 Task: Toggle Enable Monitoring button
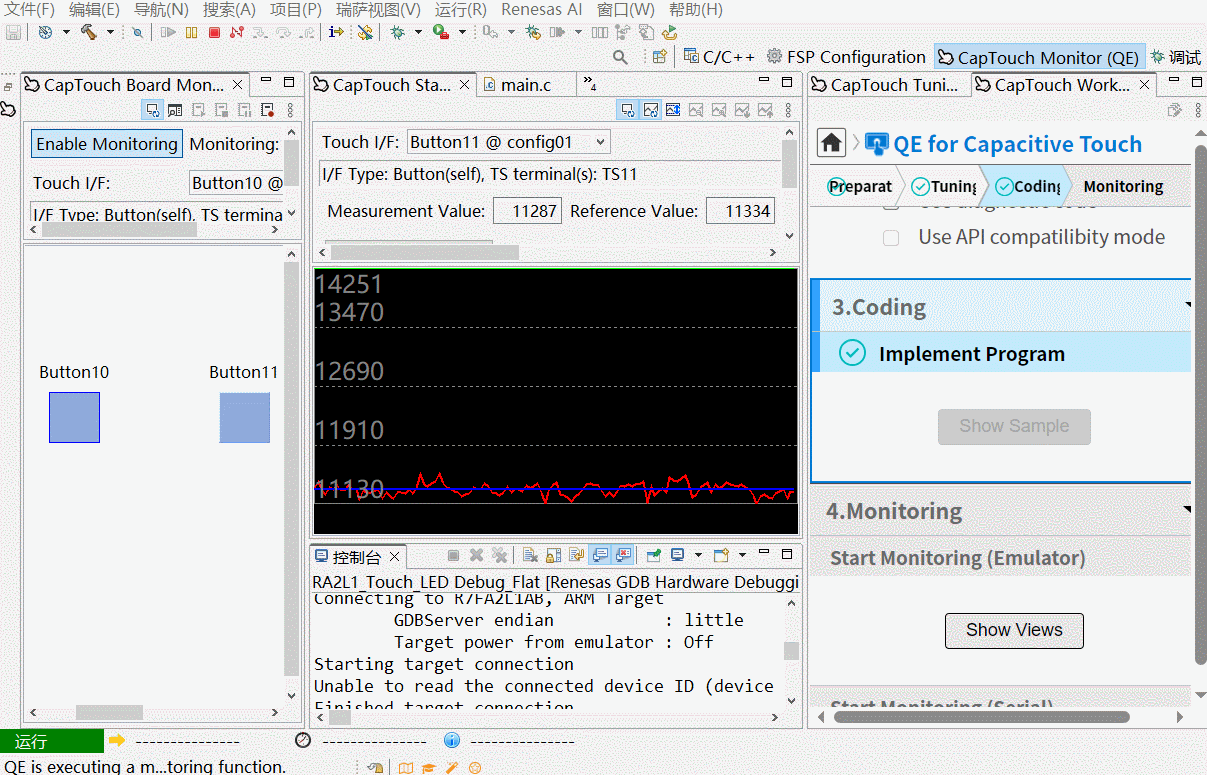(x=107, y=144)
